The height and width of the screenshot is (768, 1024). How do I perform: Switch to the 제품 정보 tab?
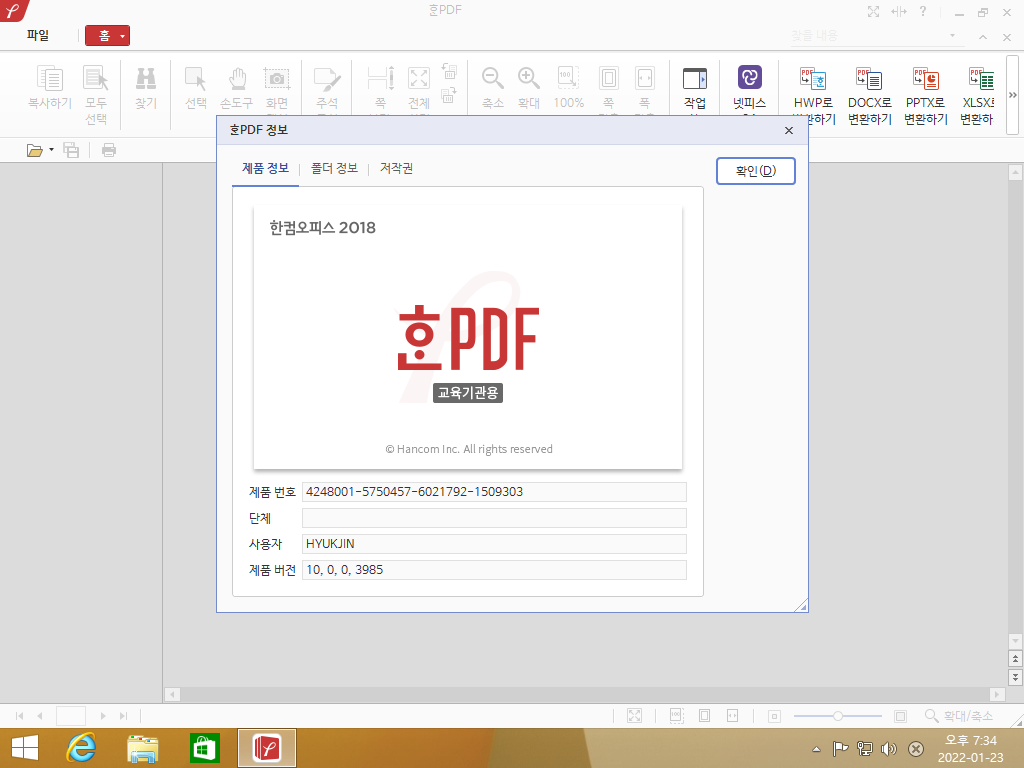pyautogui.click(x=265, y=168)
